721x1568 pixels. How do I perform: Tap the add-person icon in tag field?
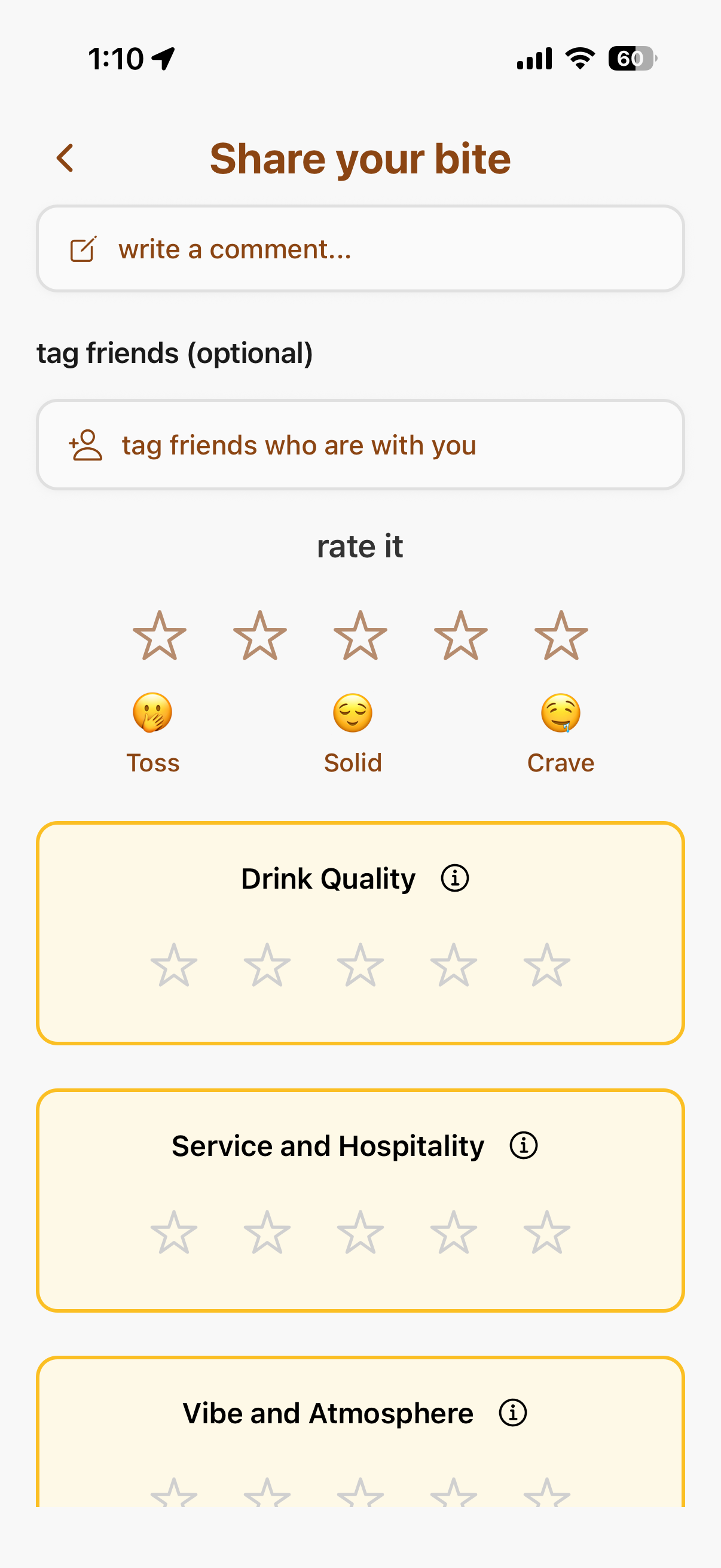(85, 445)
